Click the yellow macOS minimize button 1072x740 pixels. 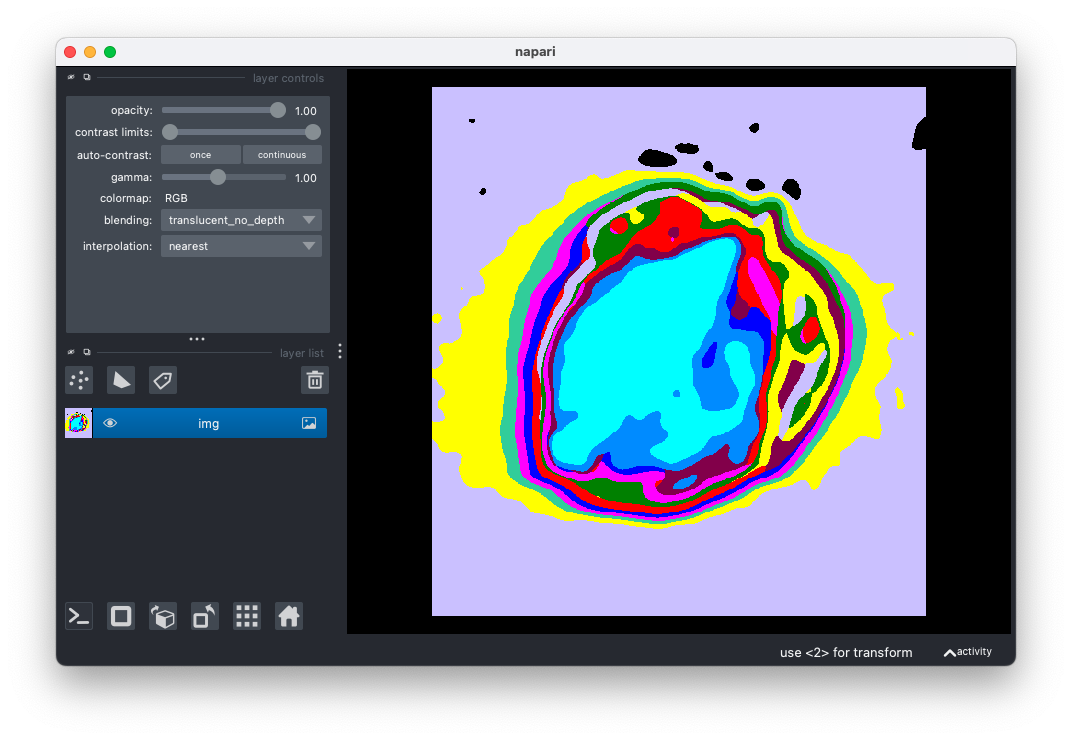tap(90, 52)
